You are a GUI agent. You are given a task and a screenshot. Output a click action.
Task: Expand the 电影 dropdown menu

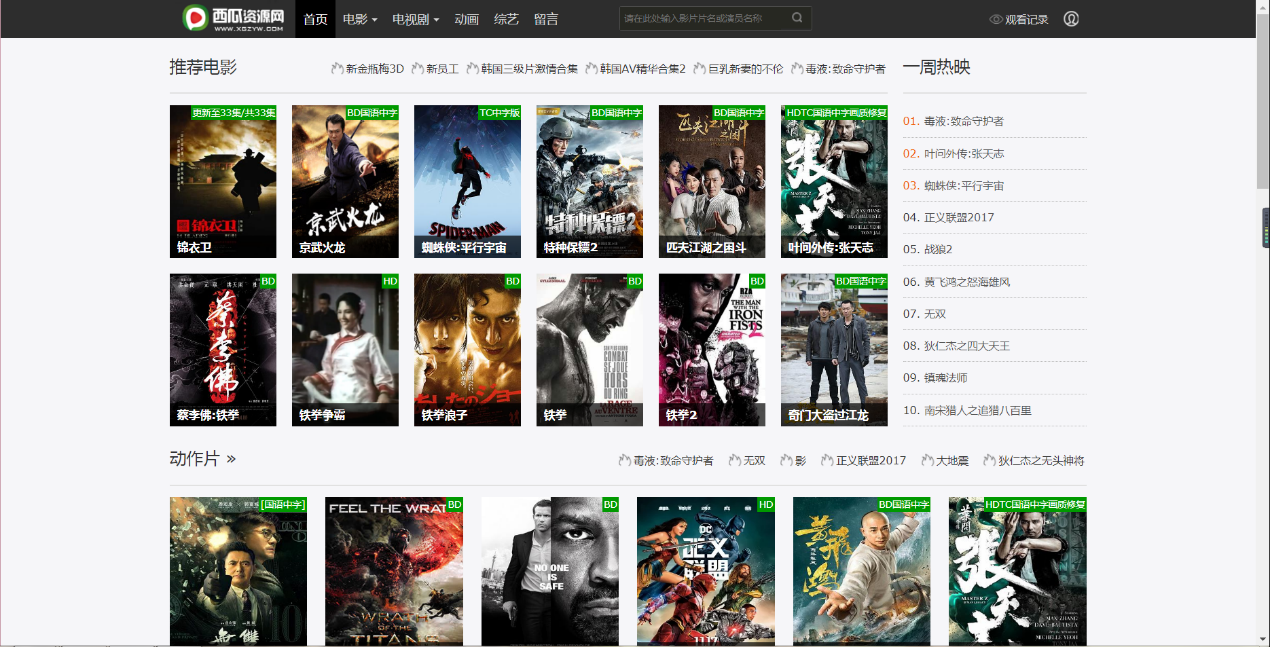[x=360, y=19]
